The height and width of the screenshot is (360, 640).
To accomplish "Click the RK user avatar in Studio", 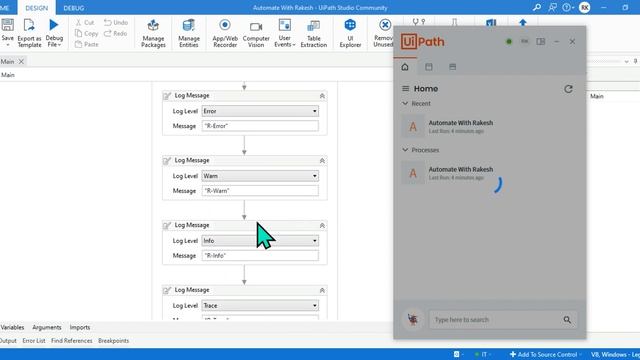I will click(x=584, y=7).
